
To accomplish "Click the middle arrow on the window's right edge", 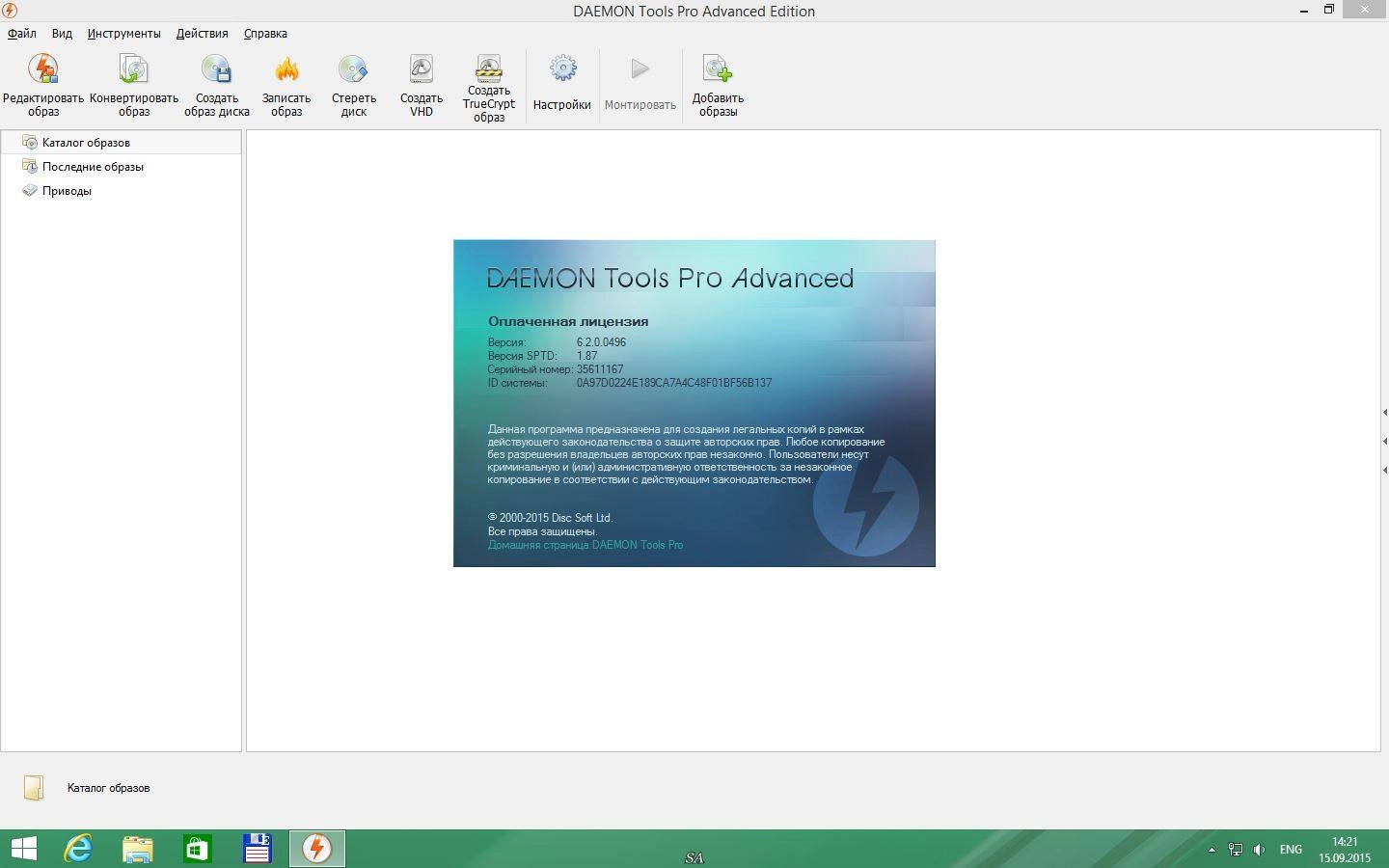I will [1385, 441].
